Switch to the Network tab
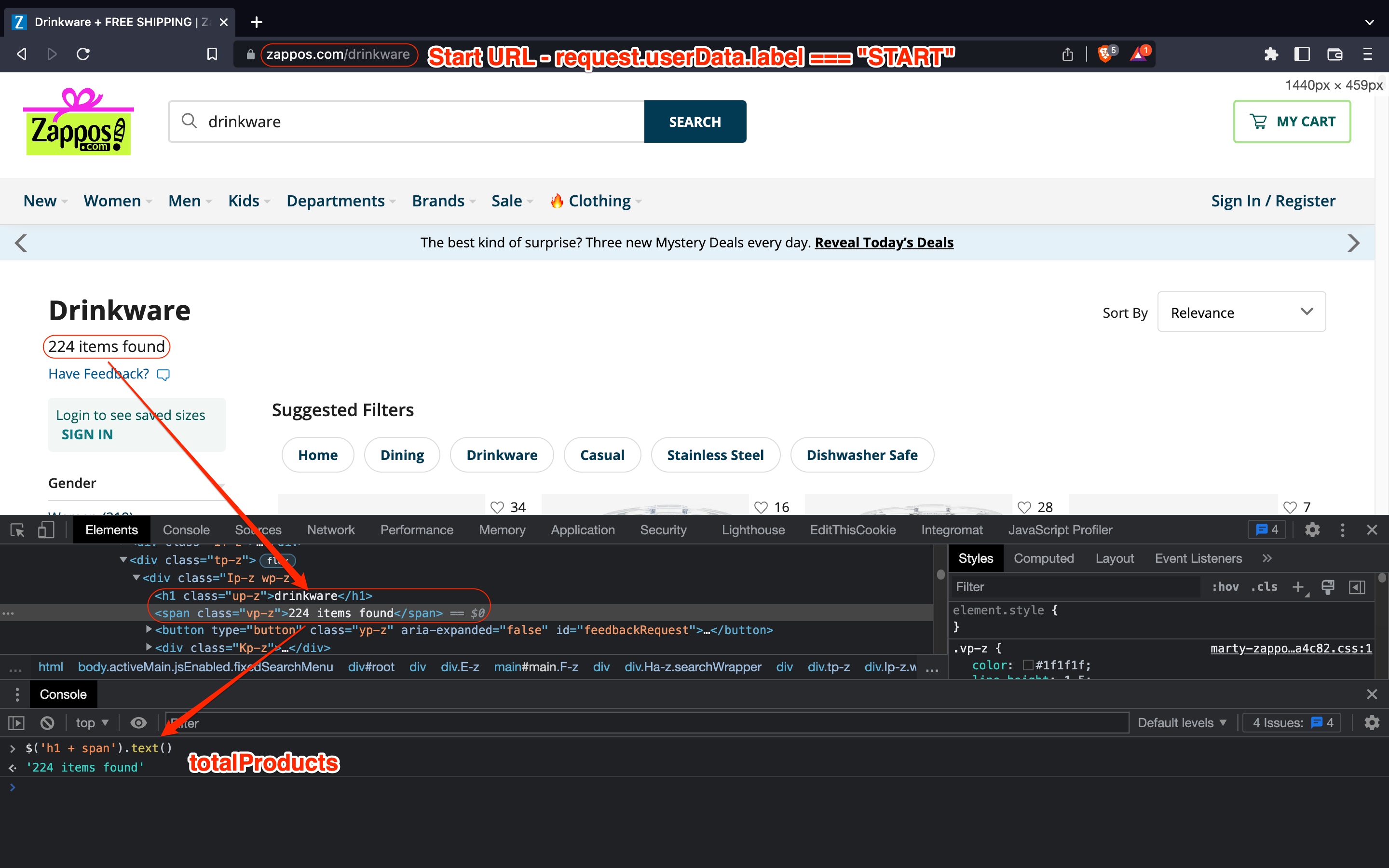Image resolution: width=1389 pixels, height=868 pixels. tap(330, 530)
